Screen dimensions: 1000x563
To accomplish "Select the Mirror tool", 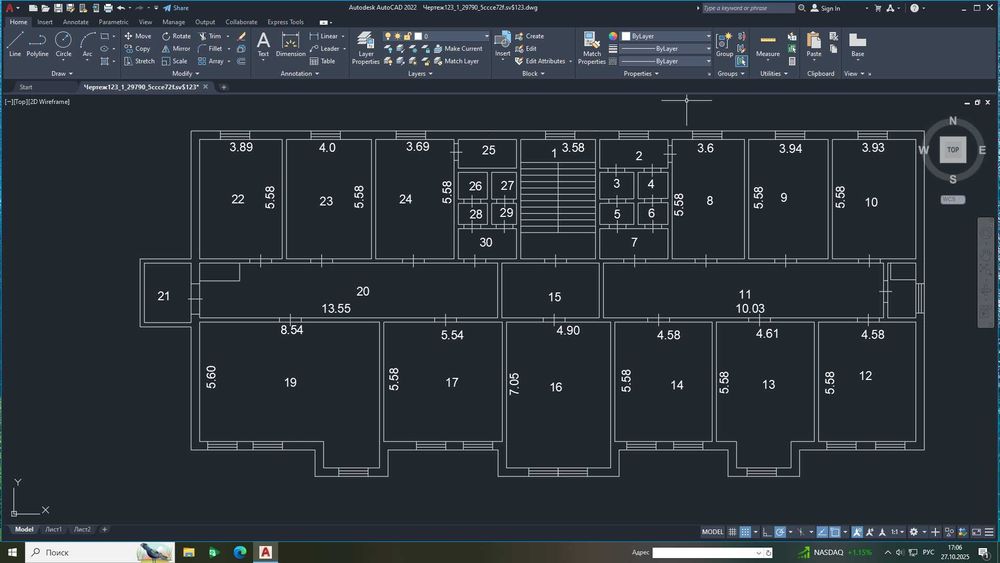I will [176, 48].
